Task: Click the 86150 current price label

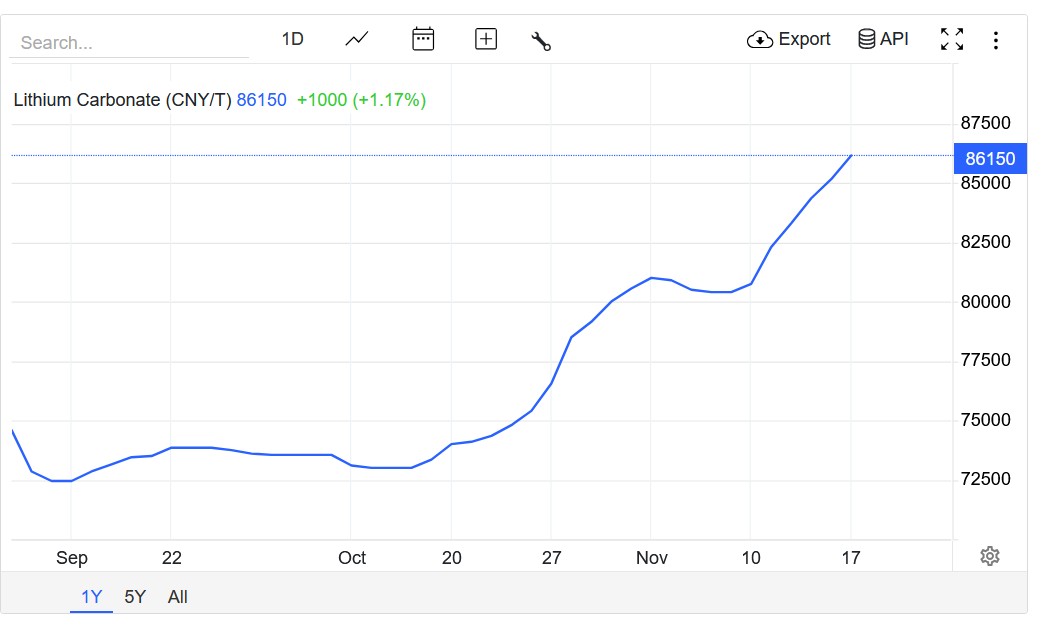Action: (x=990, y=159)
